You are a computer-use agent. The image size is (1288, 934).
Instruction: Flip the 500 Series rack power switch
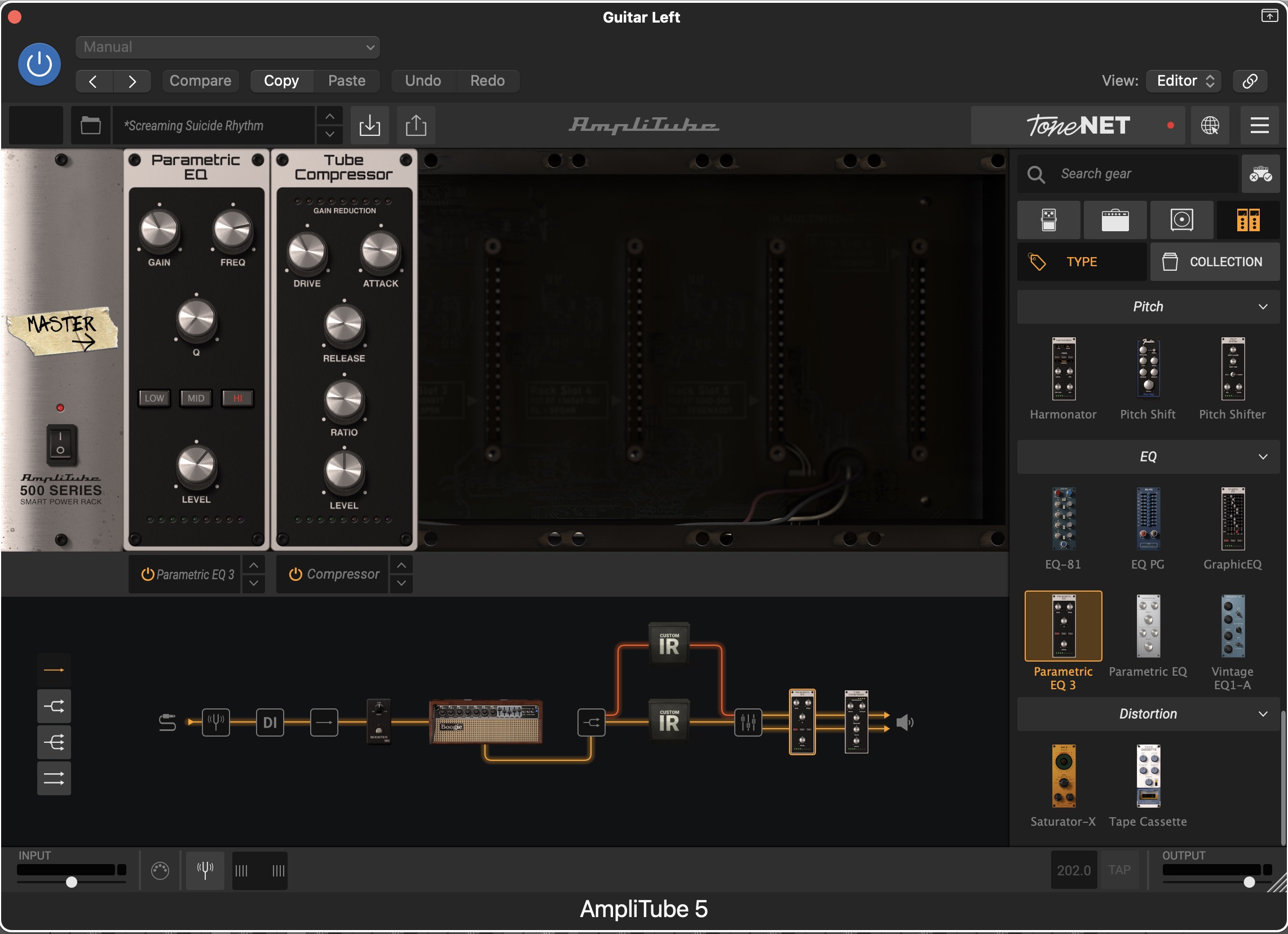(61, 445)
